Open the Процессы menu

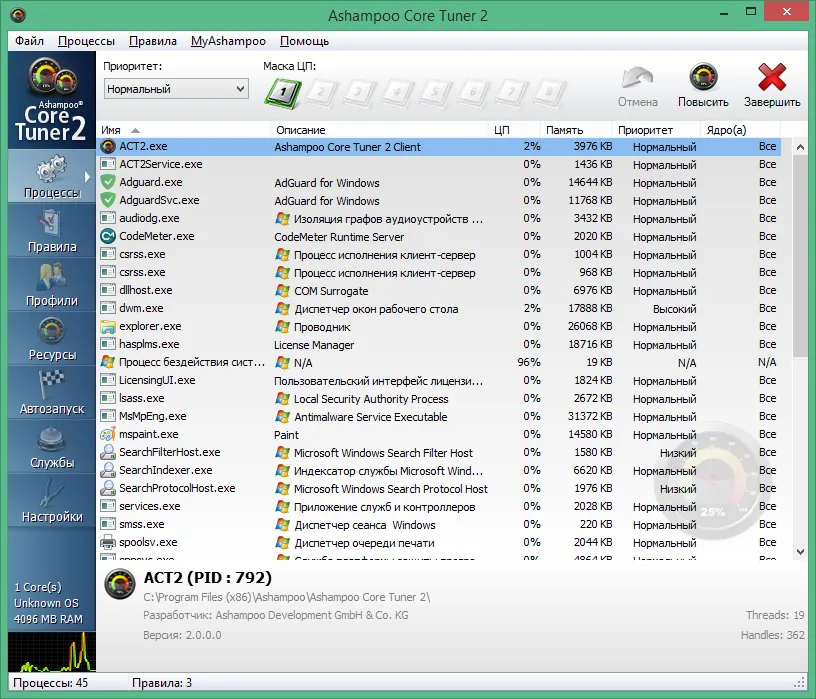point(86,41)
